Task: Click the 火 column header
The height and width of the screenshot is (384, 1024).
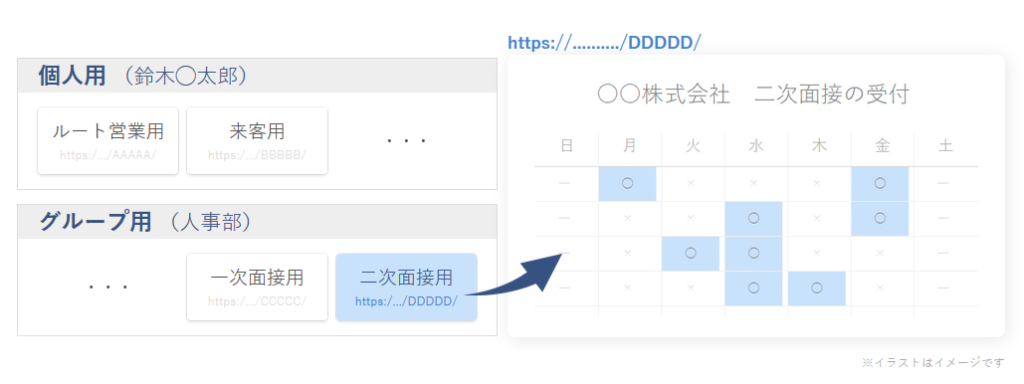Action: pos(692,146)
